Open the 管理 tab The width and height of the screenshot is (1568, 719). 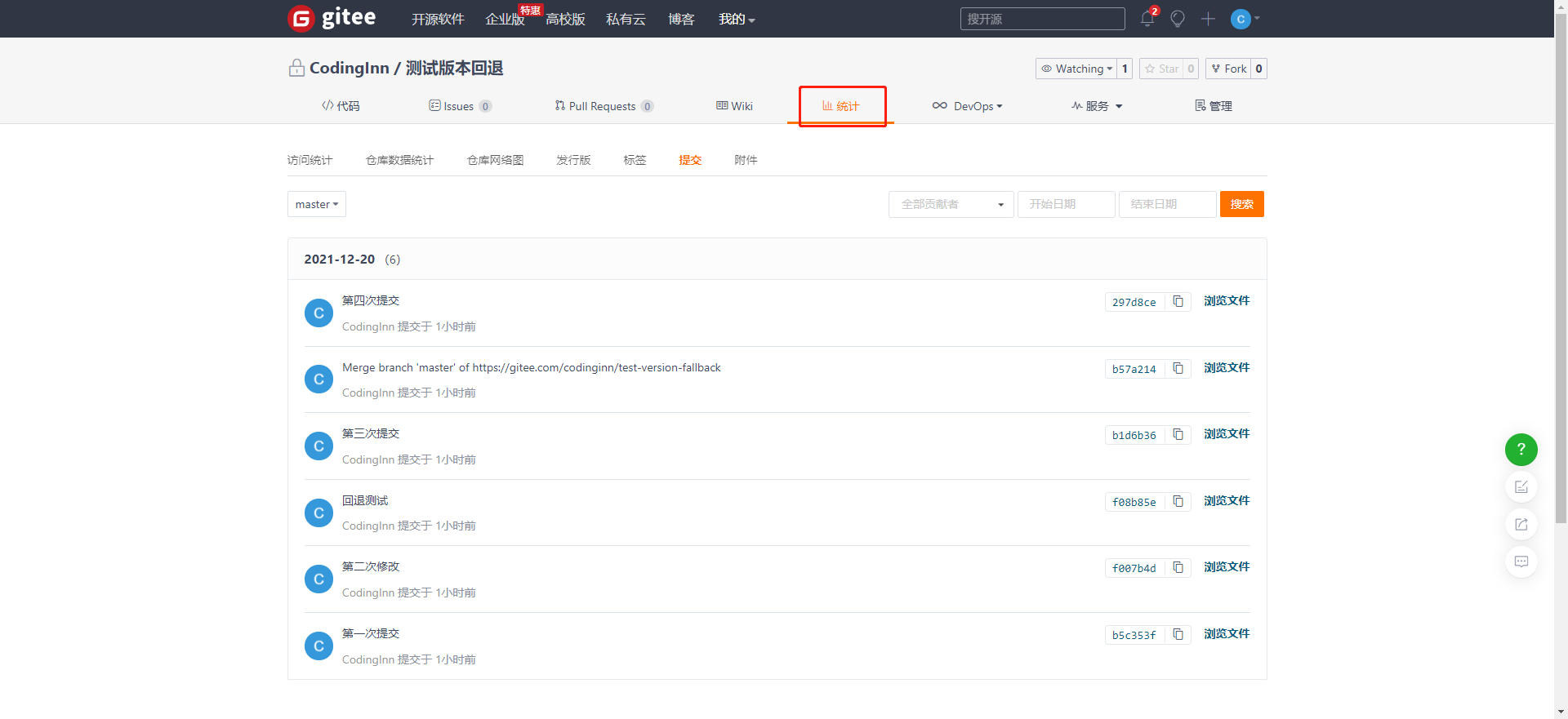[1214, 106]
